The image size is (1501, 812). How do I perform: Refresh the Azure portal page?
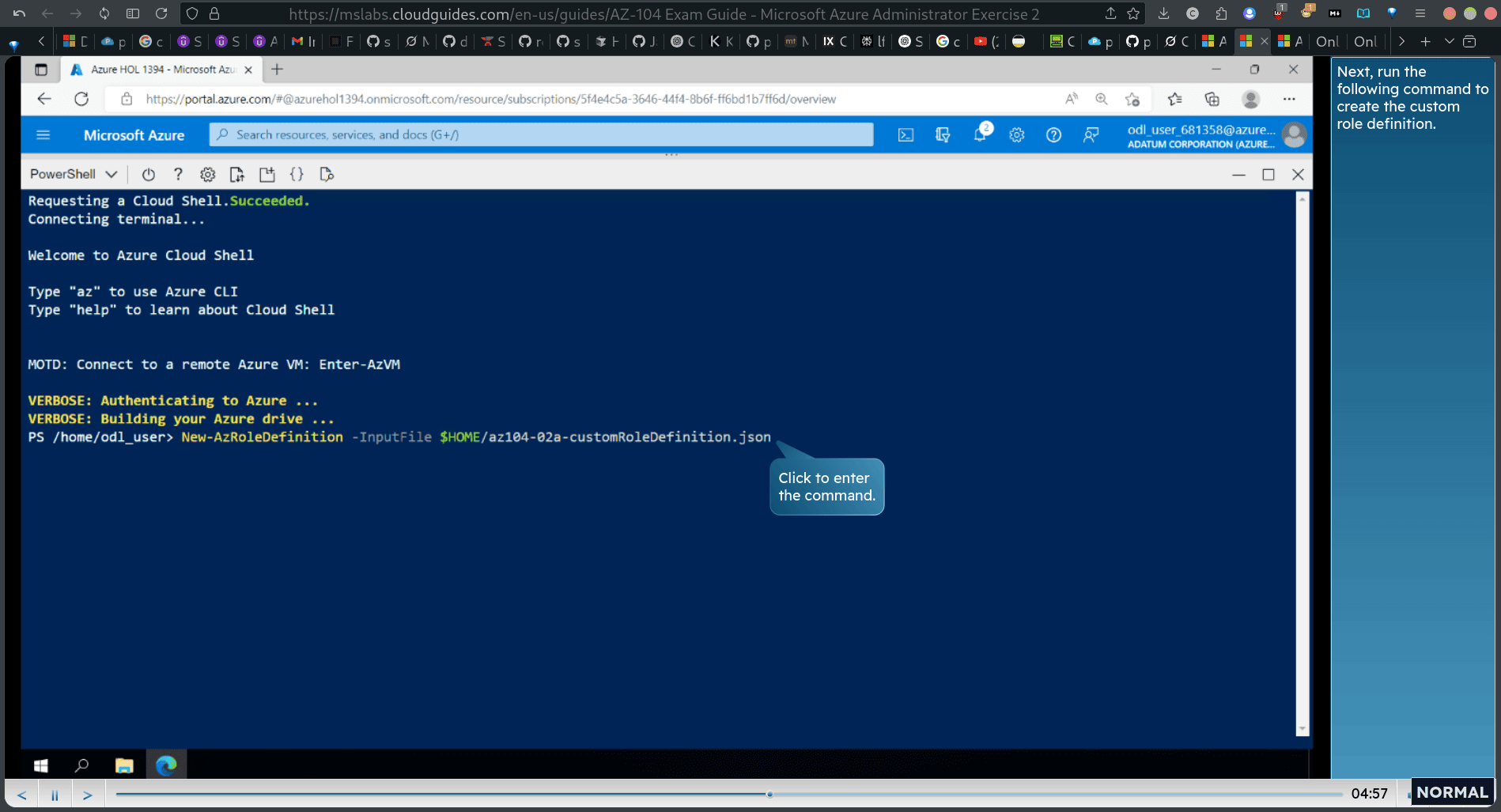81,99
